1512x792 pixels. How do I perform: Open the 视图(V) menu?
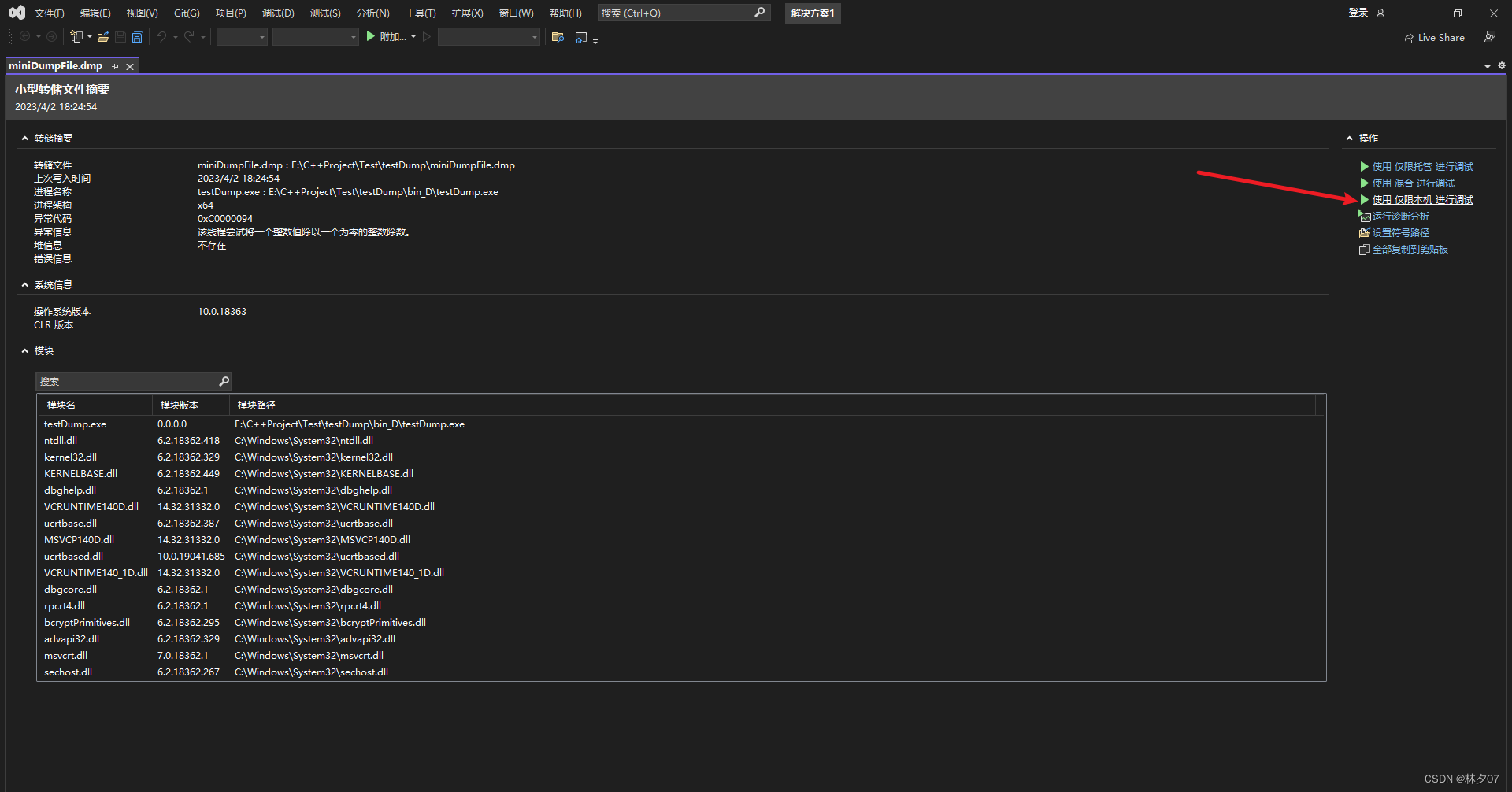coord(142,13)
